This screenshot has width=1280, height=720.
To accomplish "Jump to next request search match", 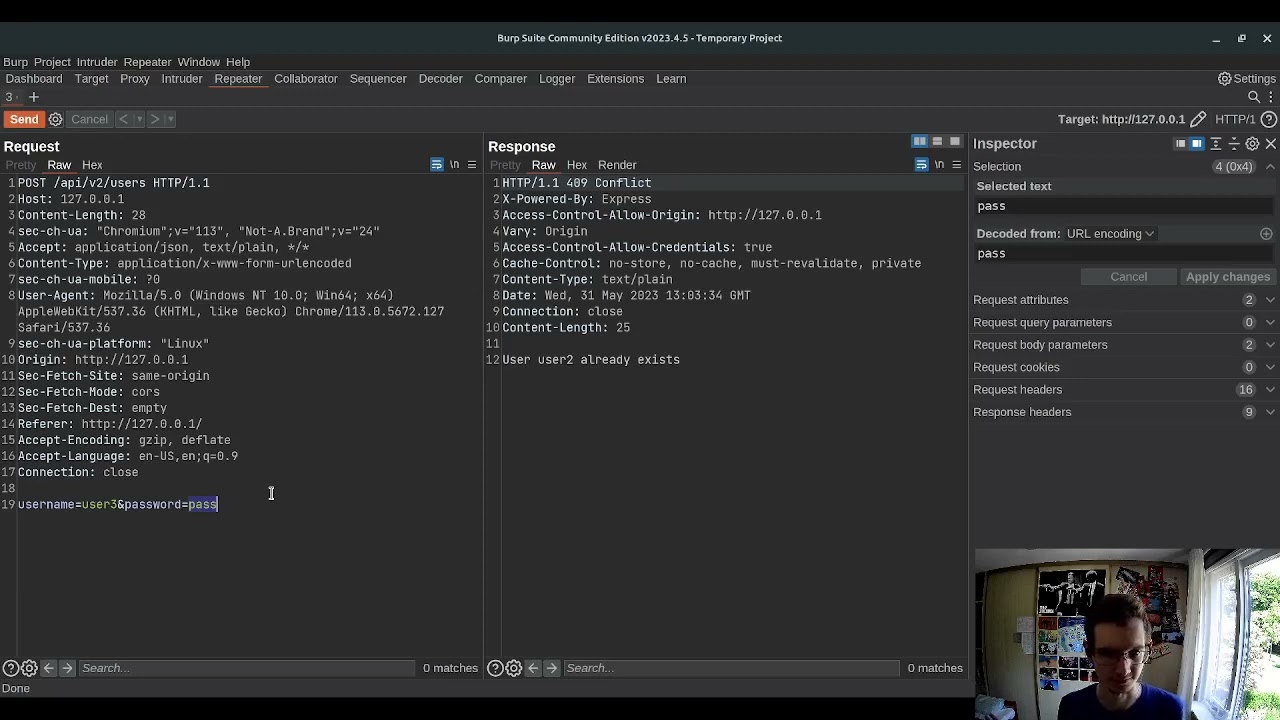I will [67, 668].
